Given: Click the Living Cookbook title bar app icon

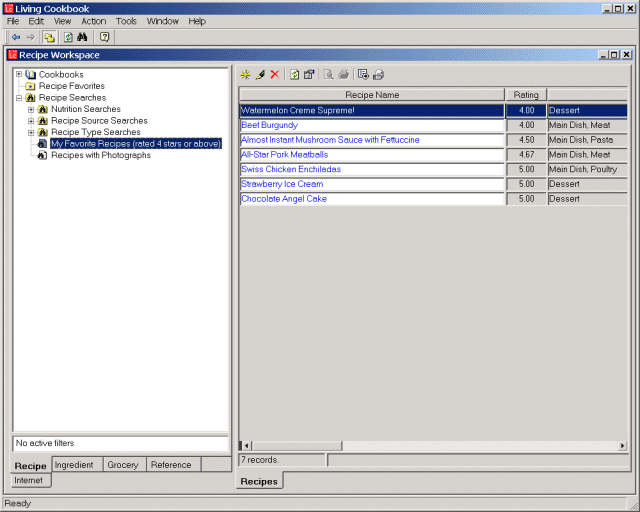Looking at the screenshot, I should tap(9, 9).
